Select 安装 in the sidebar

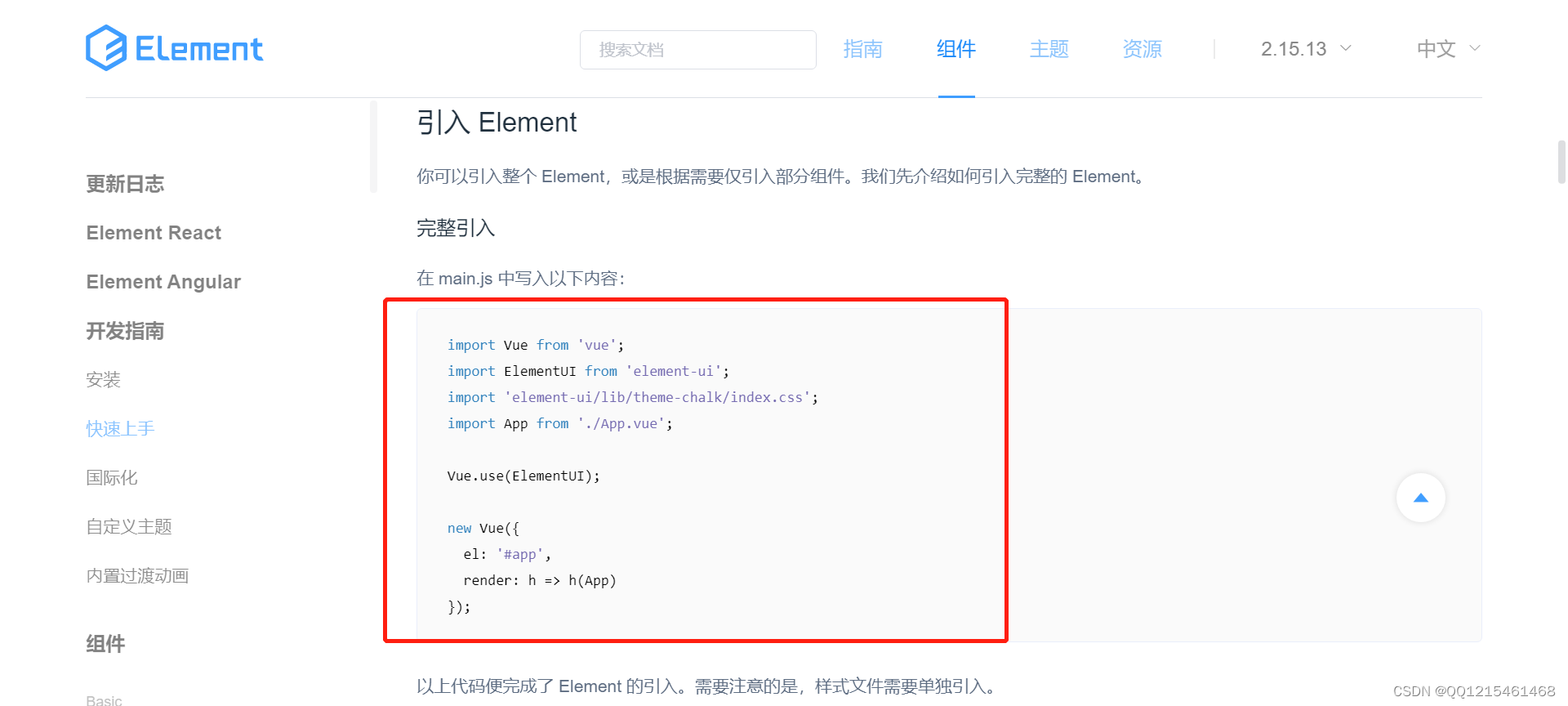[x=104, y=380]
